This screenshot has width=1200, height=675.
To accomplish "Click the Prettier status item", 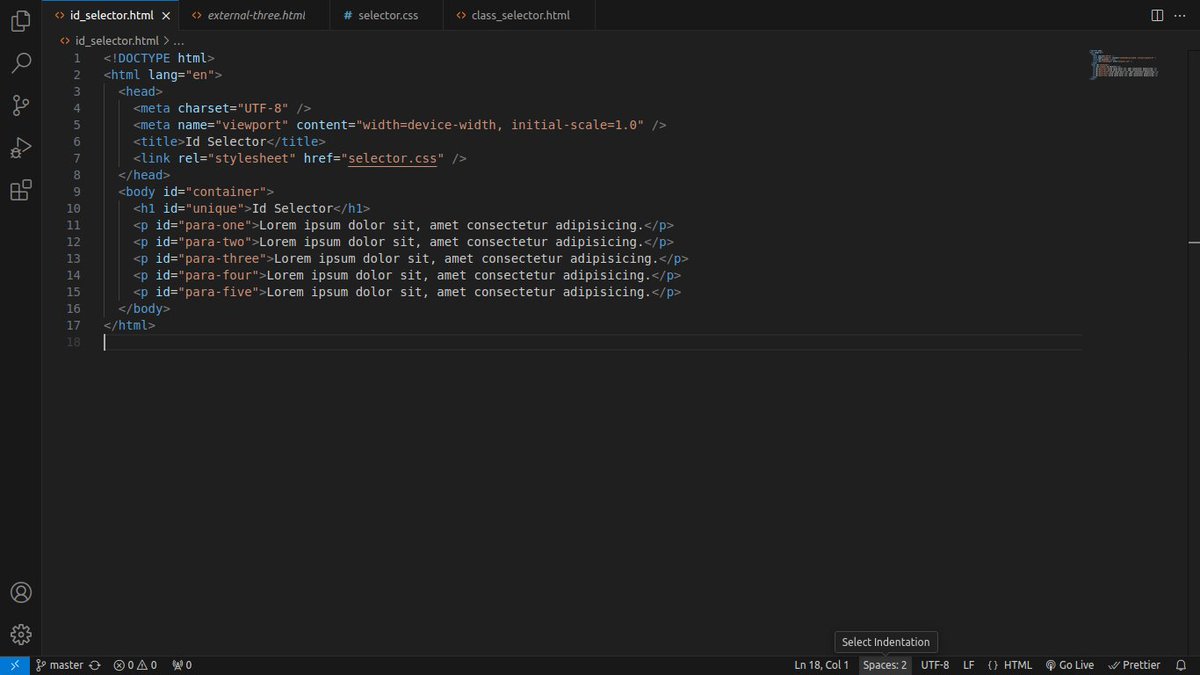I will pos(1134,665).
